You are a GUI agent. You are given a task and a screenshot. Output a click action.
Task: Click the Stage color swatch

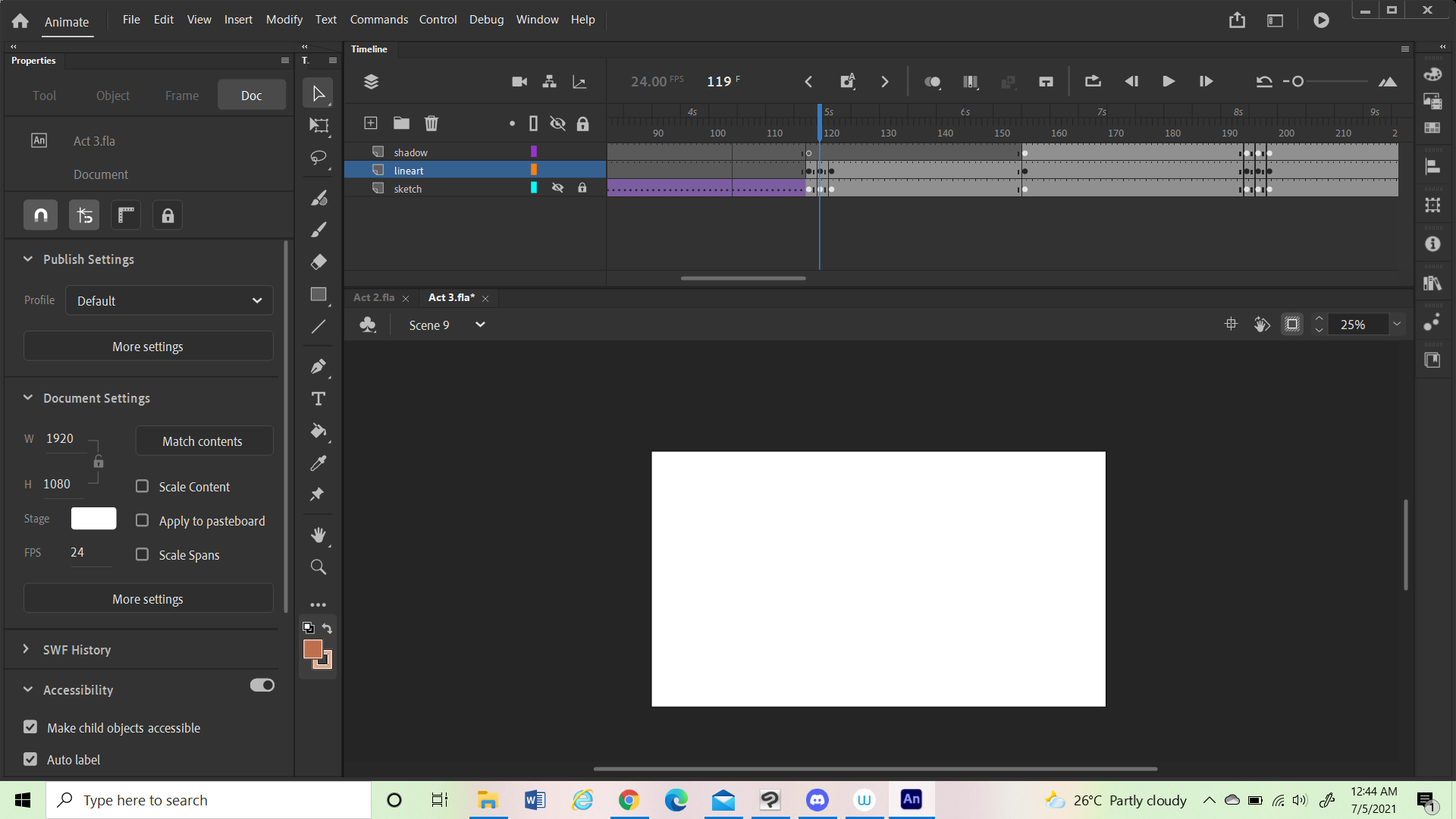pyautogui.click(x=93, y=518)
